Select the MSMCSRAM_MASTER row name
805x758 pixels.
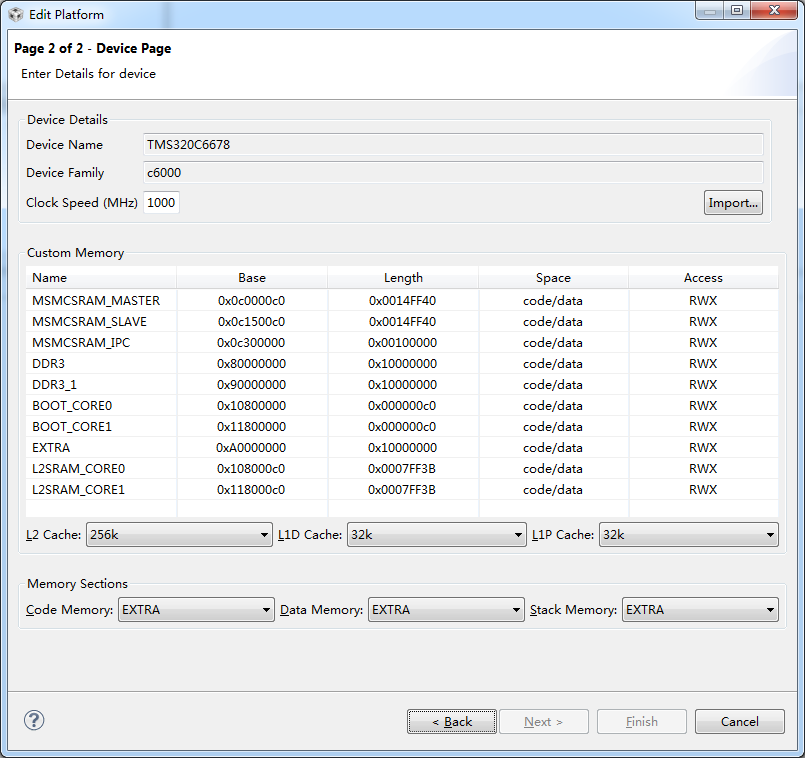(x=96, y=300)
